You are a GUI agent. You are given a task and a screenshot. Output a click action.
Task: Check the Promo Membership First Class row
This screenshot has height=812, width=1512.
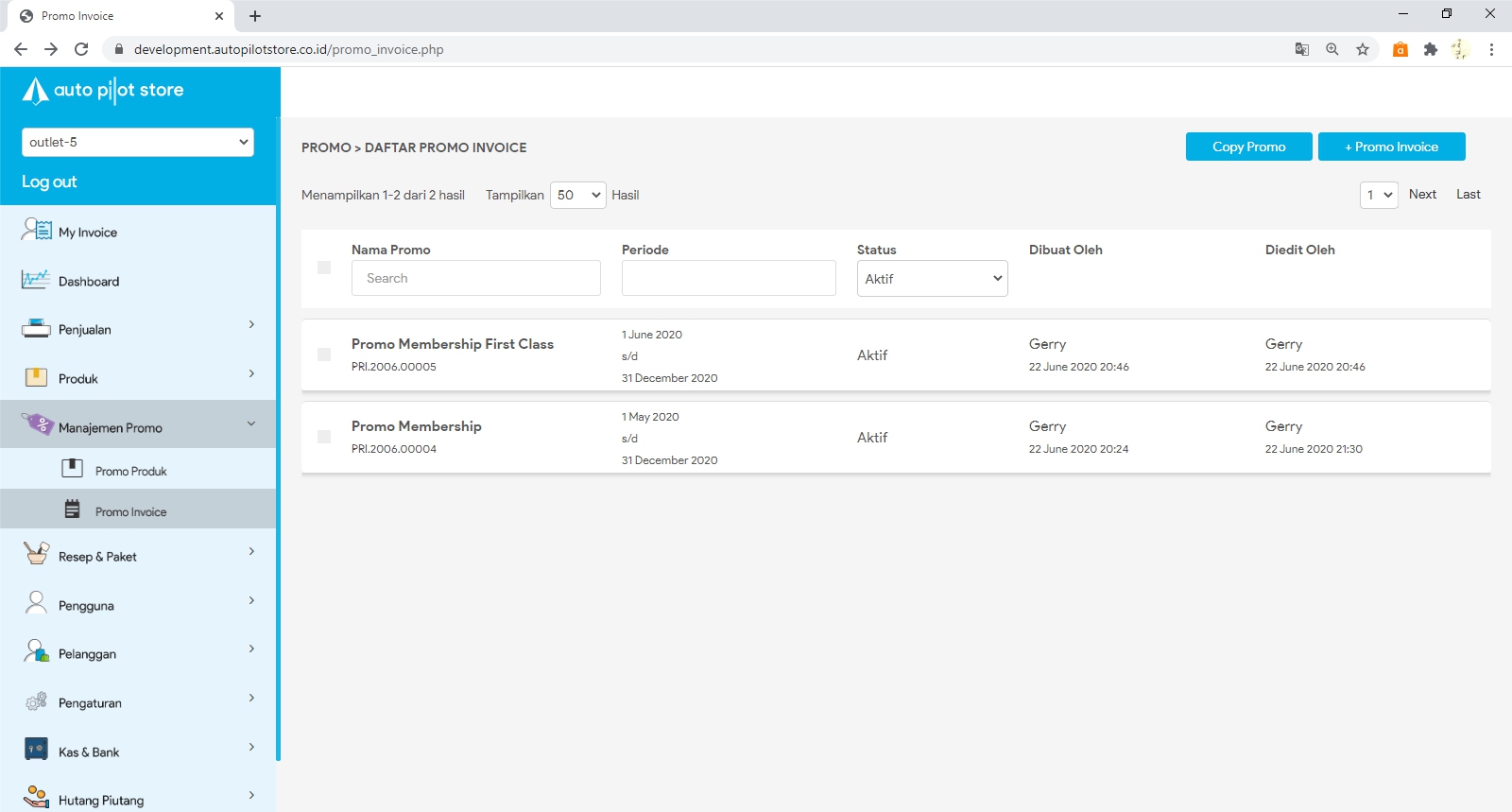coord(324,354)
